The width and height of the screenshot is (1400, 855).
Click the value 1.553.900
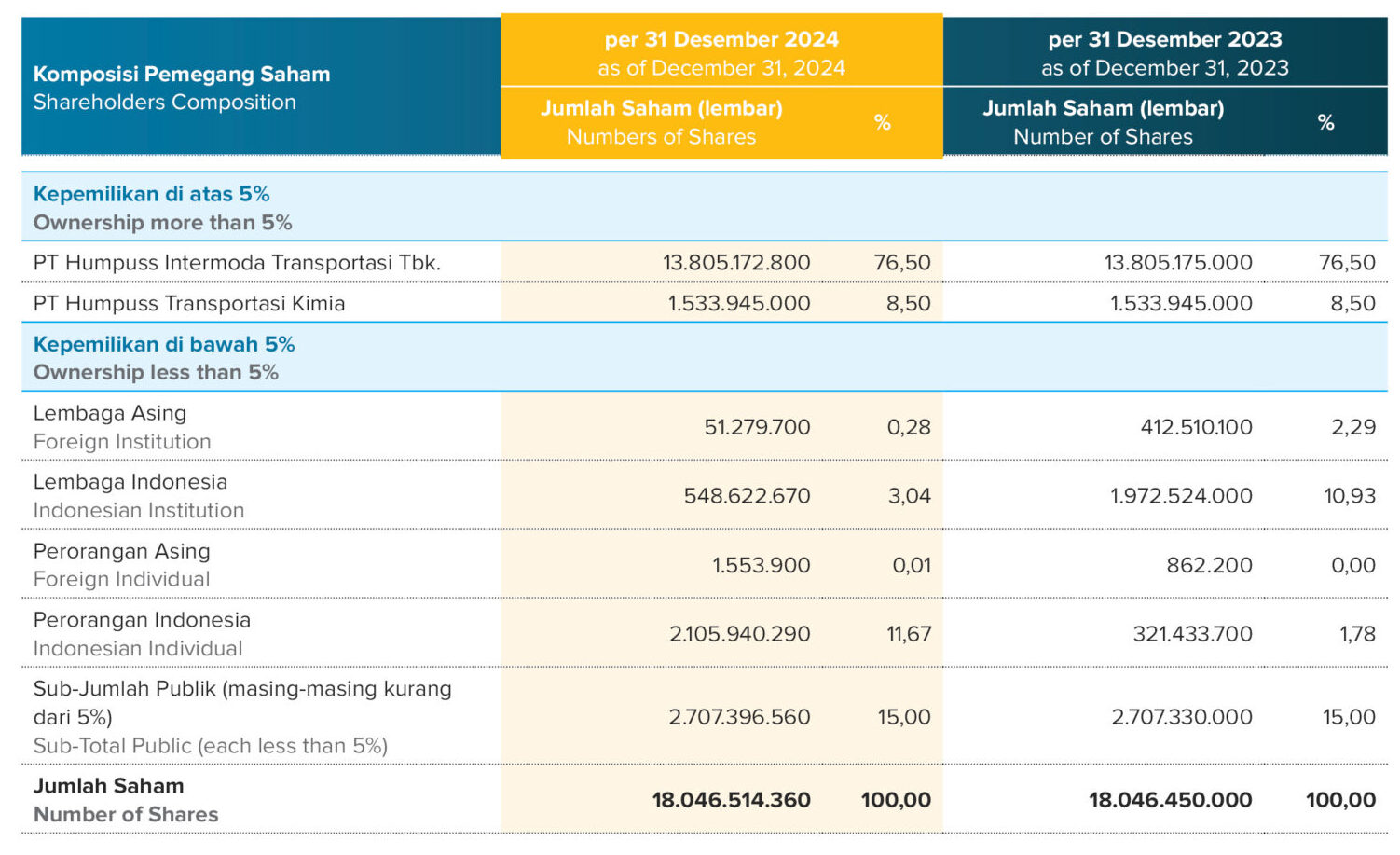[x=762, y=565]
